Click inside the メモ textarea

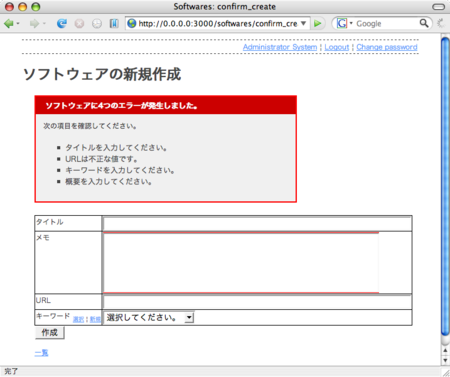pyautogui.click(x=241, y=262)
